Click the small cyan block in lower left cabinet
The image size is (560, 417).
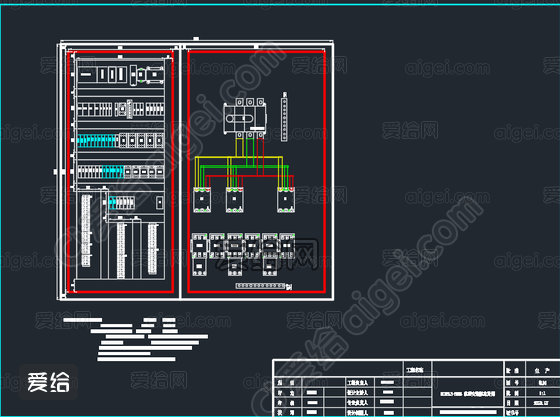pyautogui.click(x=112, y=202)
